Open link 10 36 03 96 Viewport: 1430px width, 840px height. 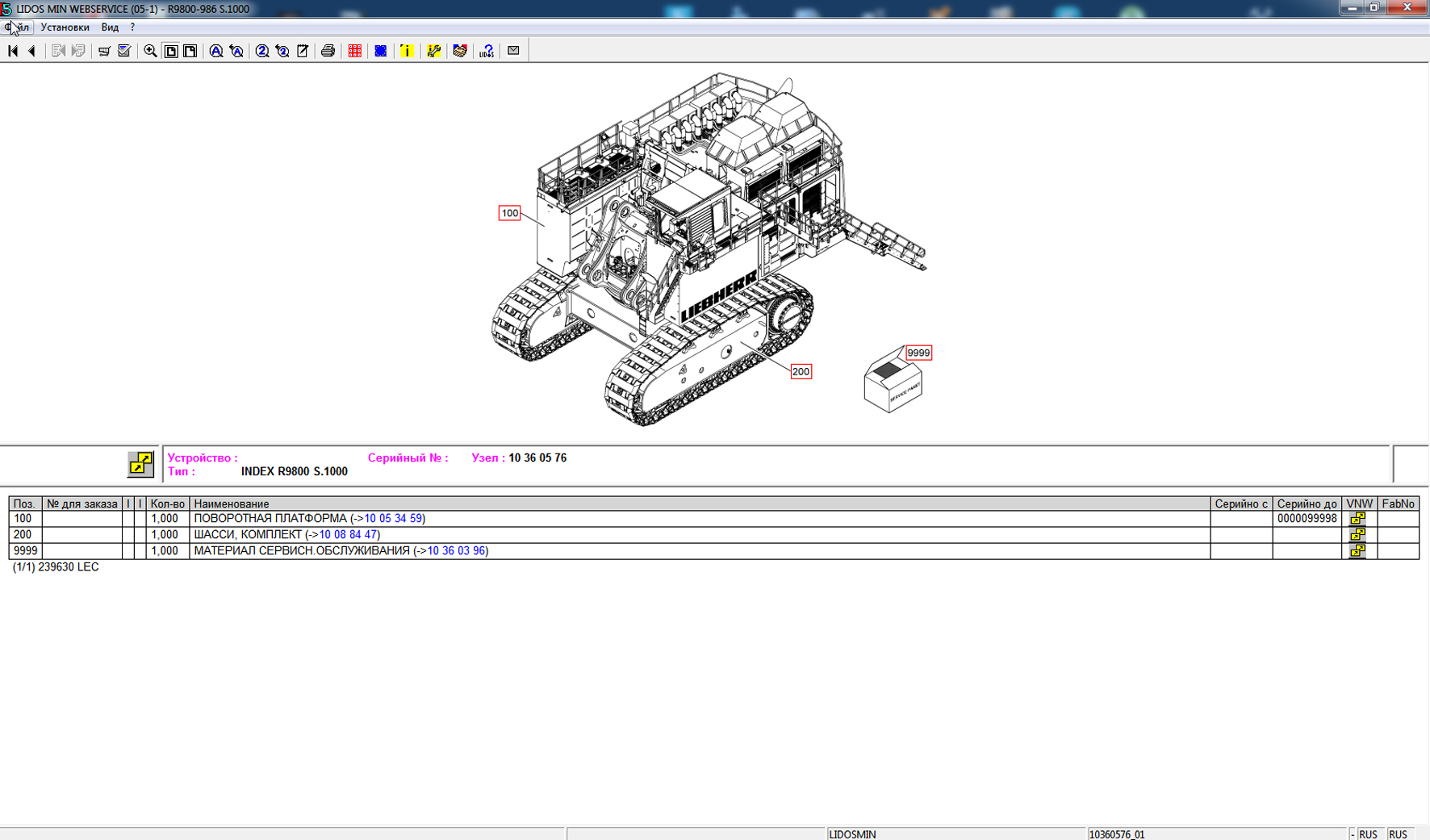pyautogui.click(x=456, y=551)
